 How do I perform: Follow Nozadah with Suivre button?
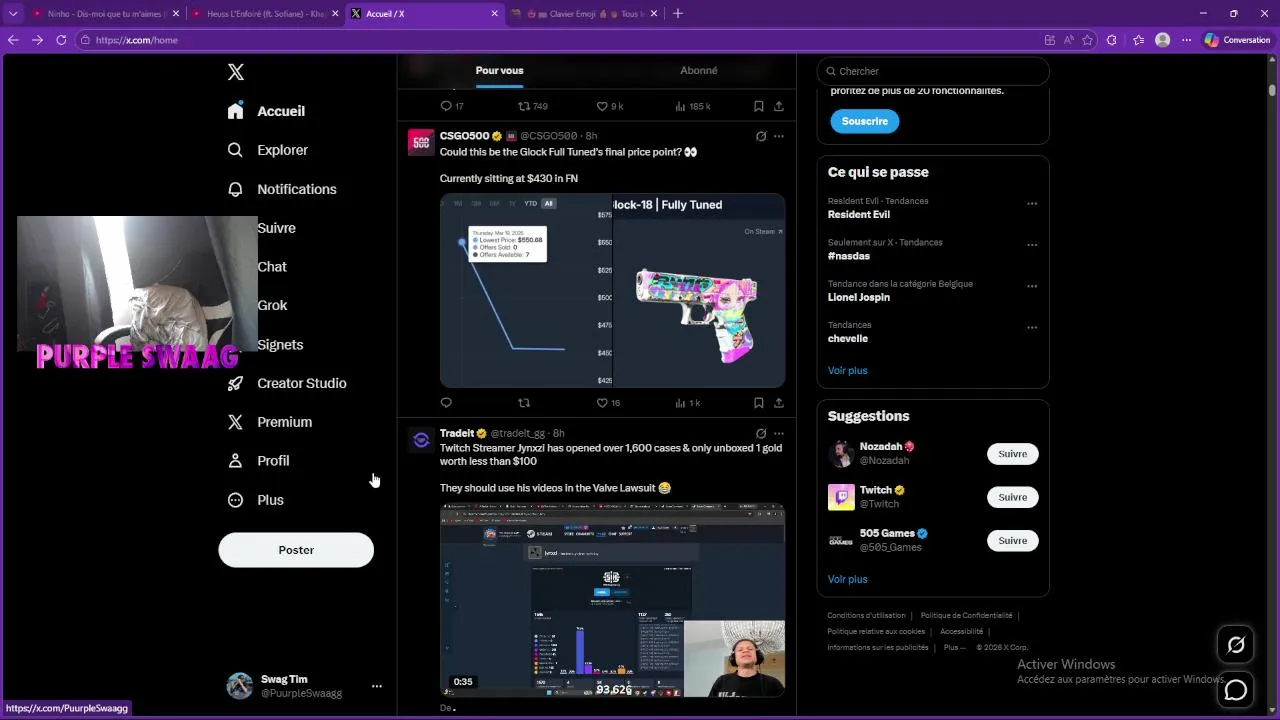(x=1012, y=454)
